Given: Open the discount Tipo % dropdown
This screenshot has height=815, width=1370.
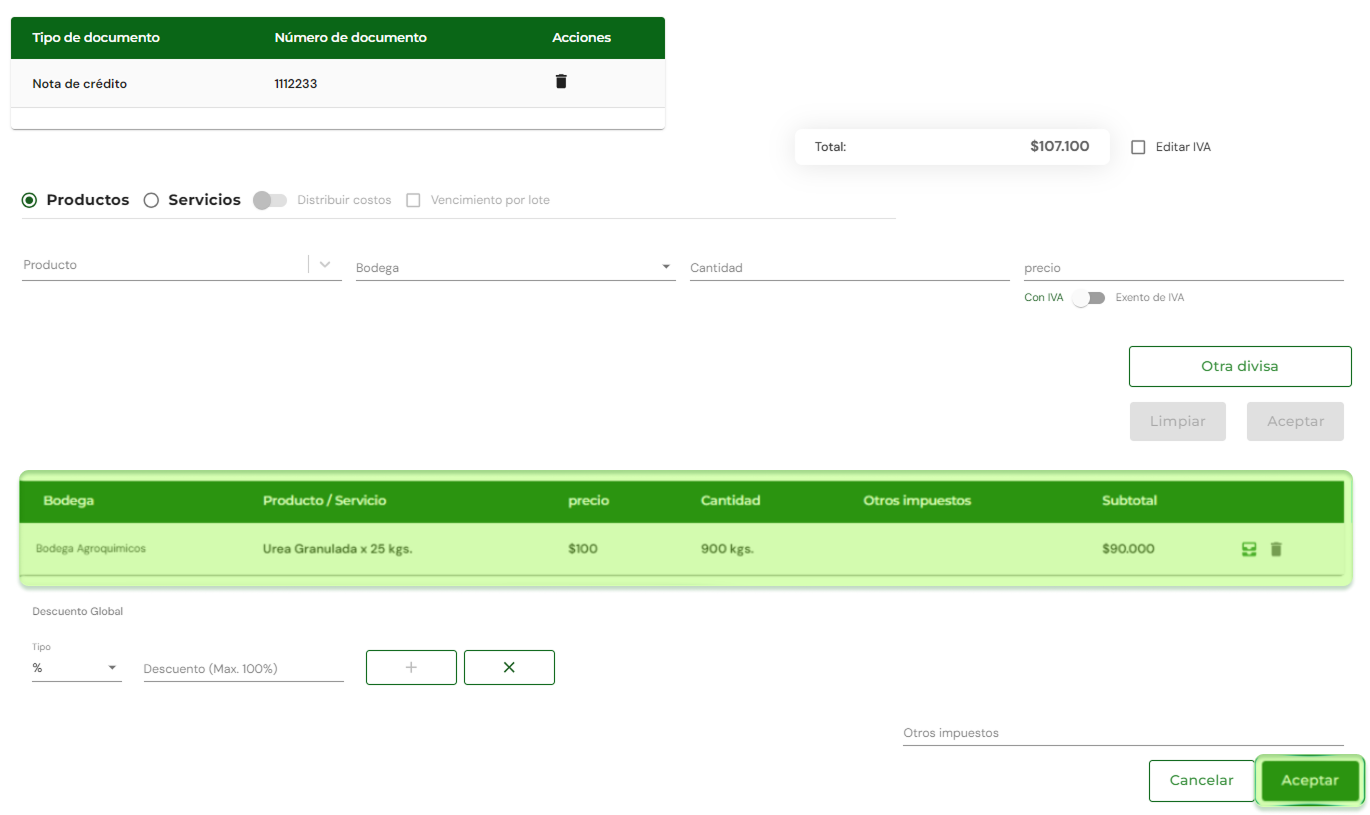Looking at the screenshot, I should (77, 667).
